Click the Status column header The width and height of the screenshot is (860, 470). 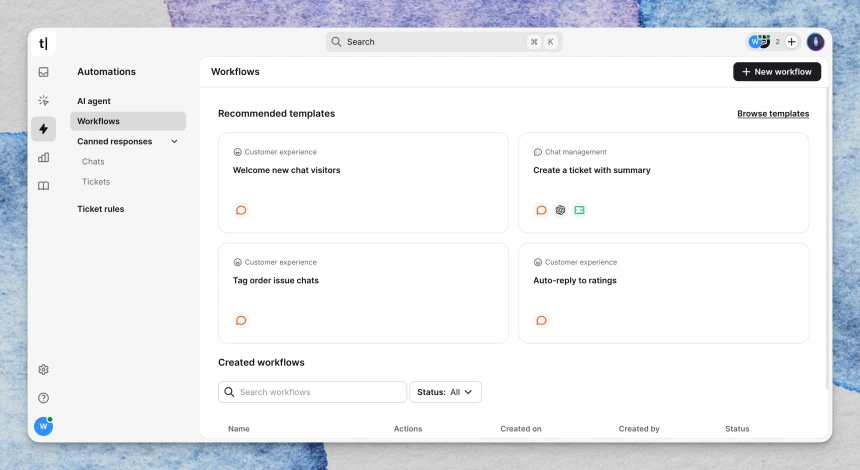(x=737, y=429)
